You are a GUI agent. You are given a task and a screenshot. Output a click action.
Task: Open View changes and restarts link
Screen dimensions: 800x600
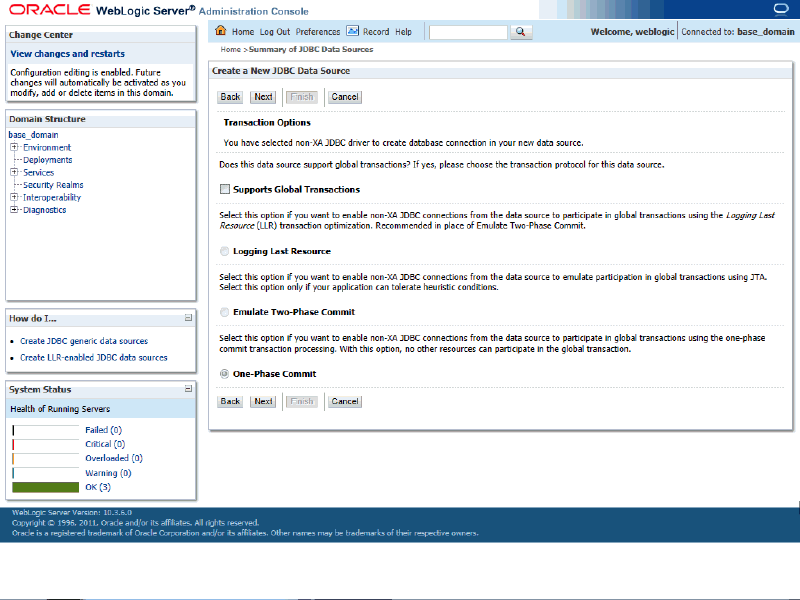67,54
